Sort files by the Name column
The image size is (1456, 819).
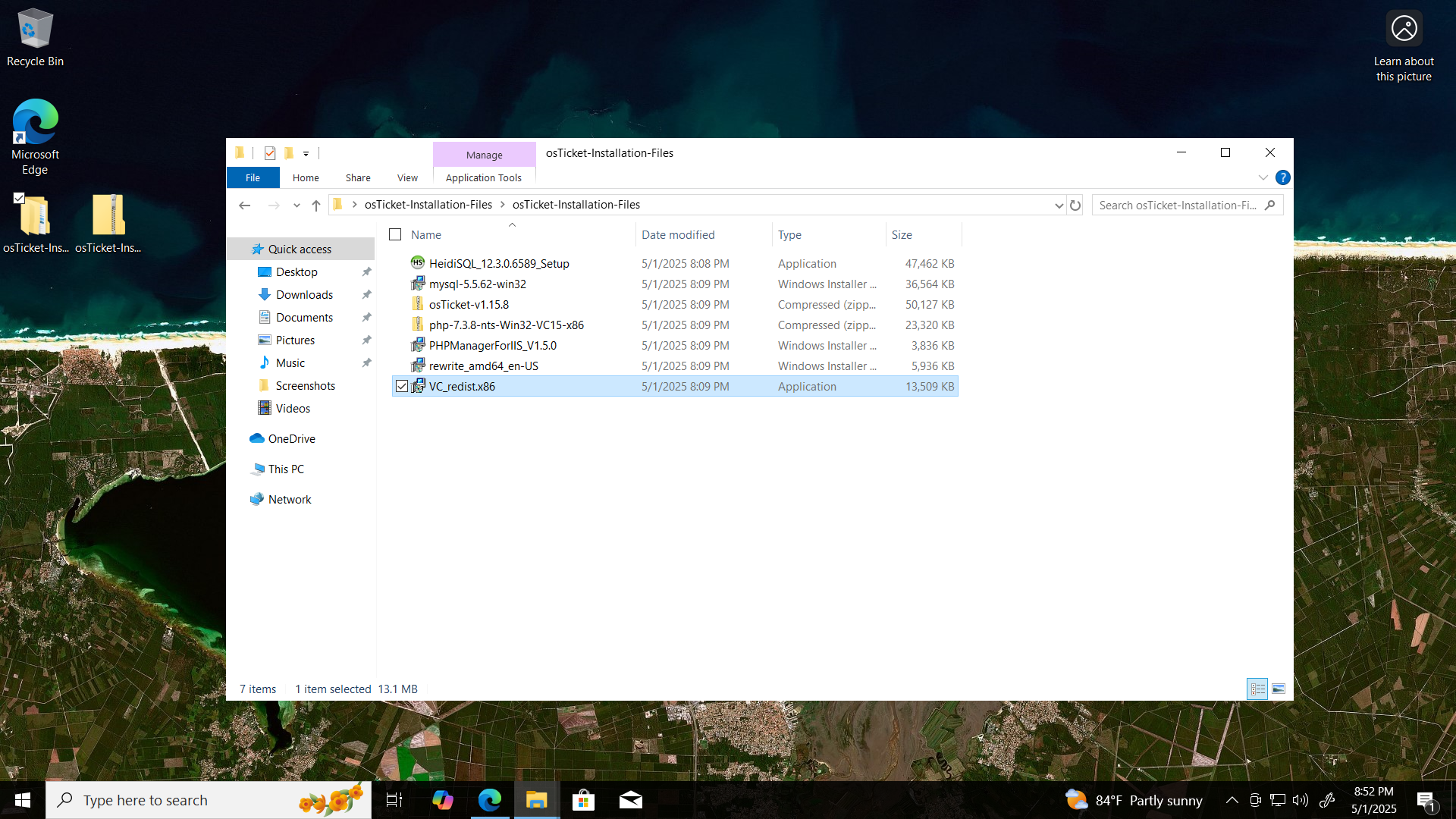[513, 234]
